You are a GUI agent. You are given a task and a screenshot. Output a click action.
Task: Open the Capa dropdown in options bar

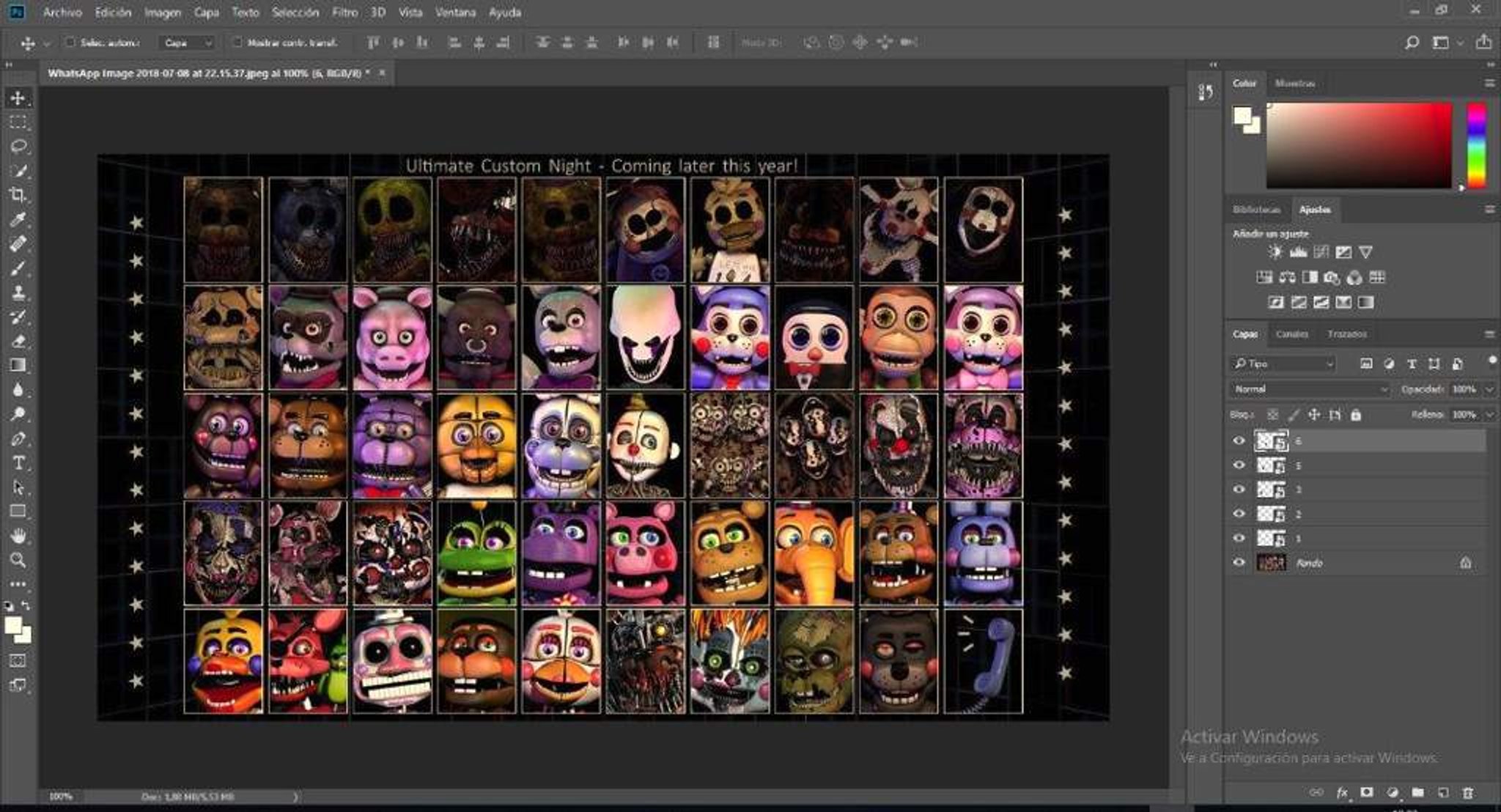pyautogui.click(x=187, y=43)
